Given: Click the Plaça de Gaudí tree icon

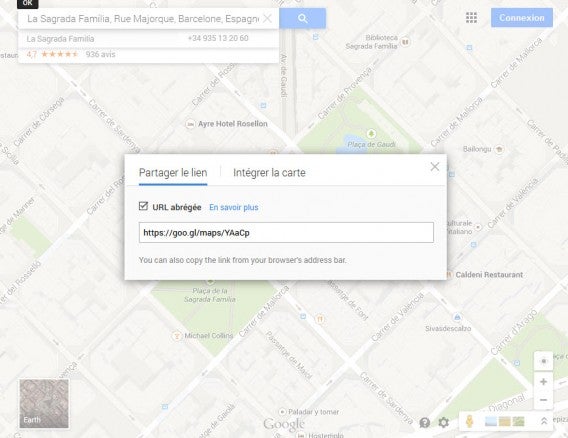Looking at the screenshot, I should tap(371, 134).
